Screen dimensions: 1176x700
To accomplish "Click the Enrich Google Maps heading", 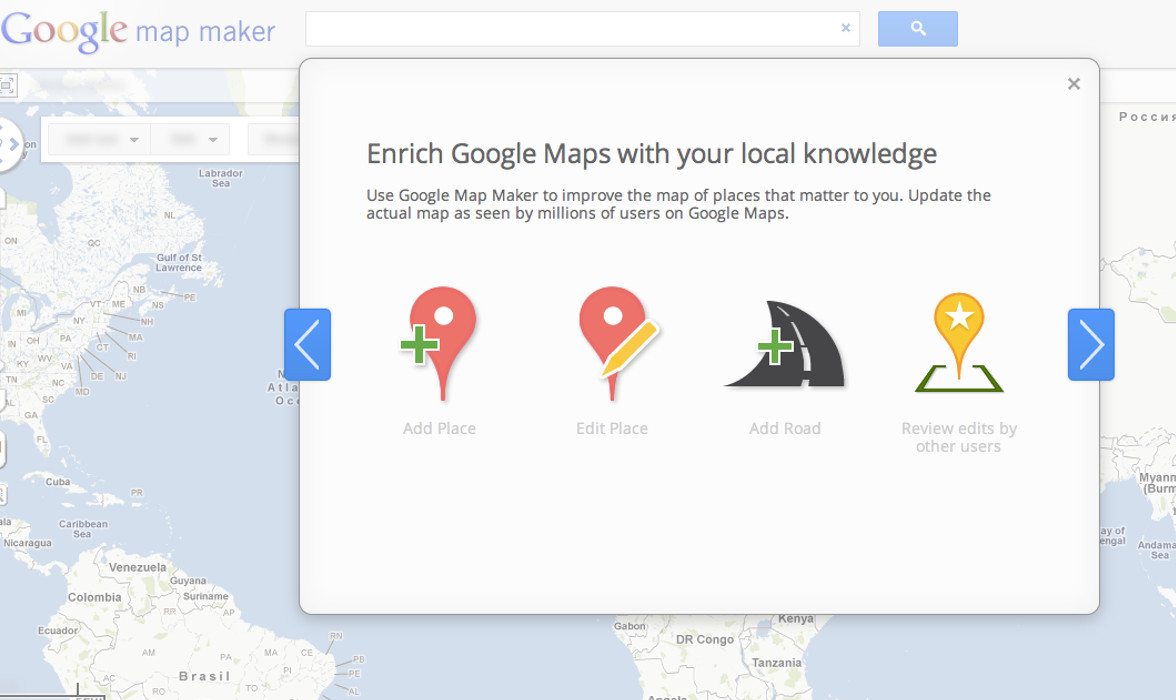I will 652,154.
